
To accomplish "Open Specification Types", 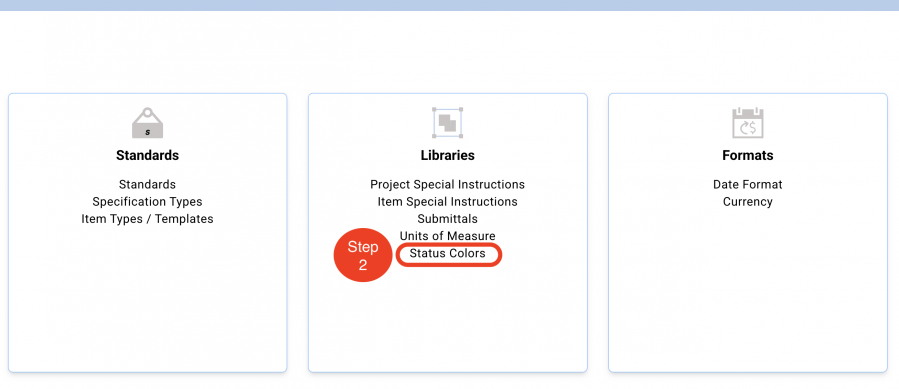I will point(147,202).
